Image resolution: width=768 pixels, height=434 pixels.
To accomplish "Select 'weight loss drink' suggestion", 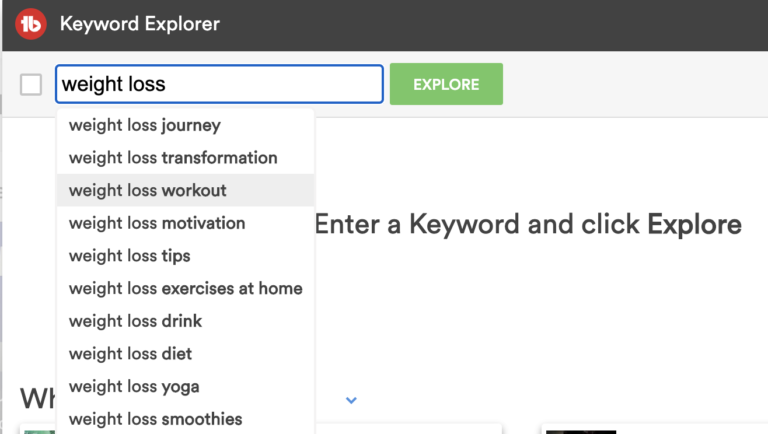I will [186, 321].
